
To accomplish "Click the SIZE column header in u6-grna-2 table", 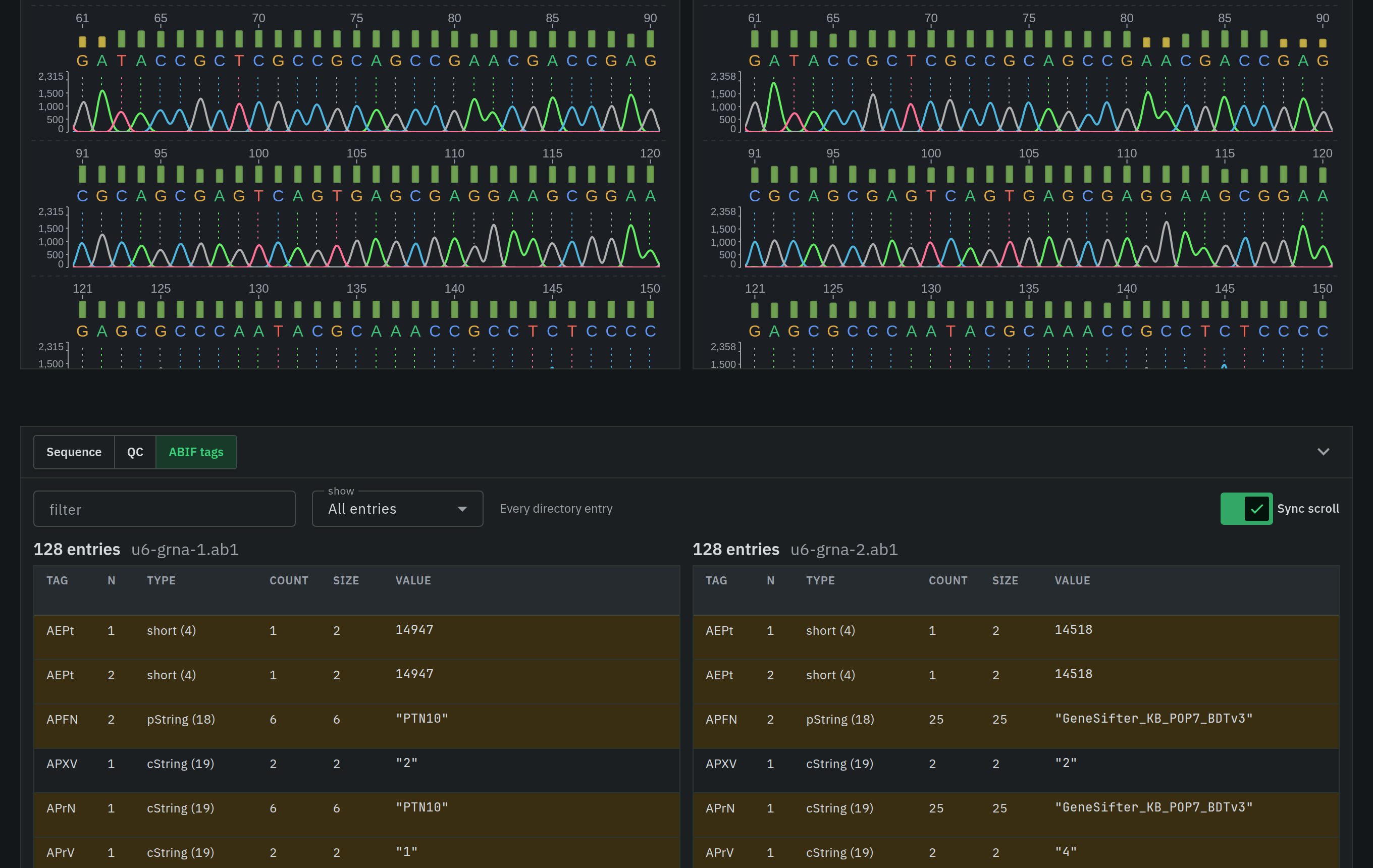I will [1005, 580].
